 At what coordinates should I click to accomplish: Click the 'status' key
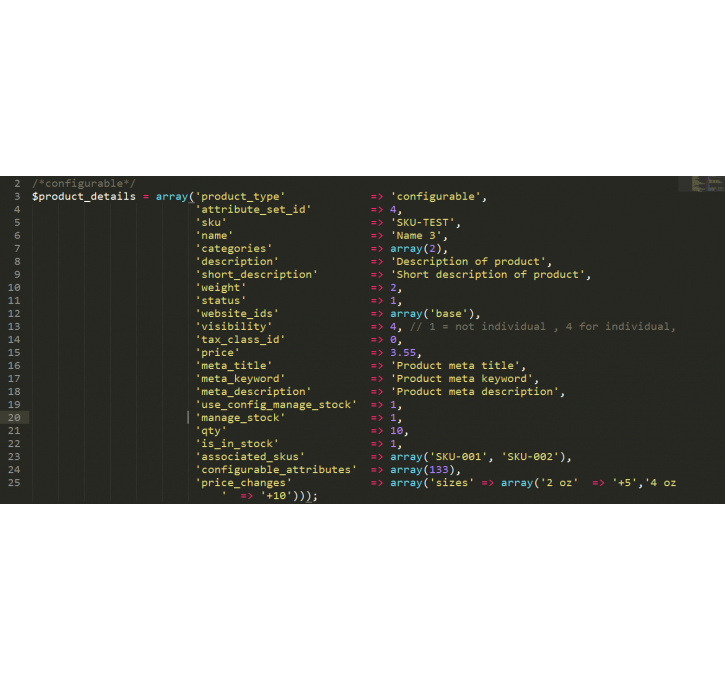click(x=221, y=300)
